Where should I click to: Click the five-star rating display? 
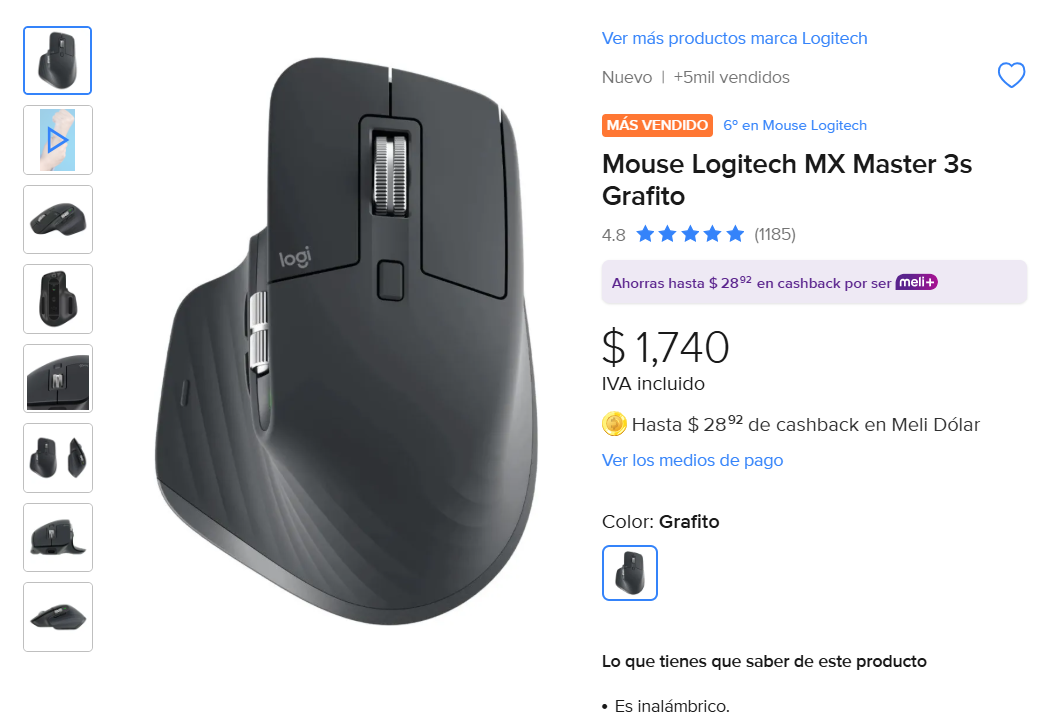pos(690,234)
